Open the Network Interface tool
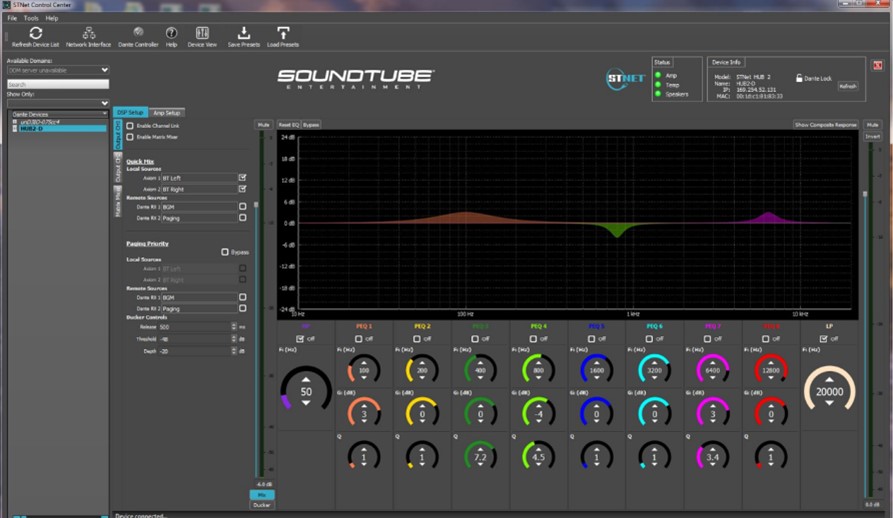 (x=89, y=34)
